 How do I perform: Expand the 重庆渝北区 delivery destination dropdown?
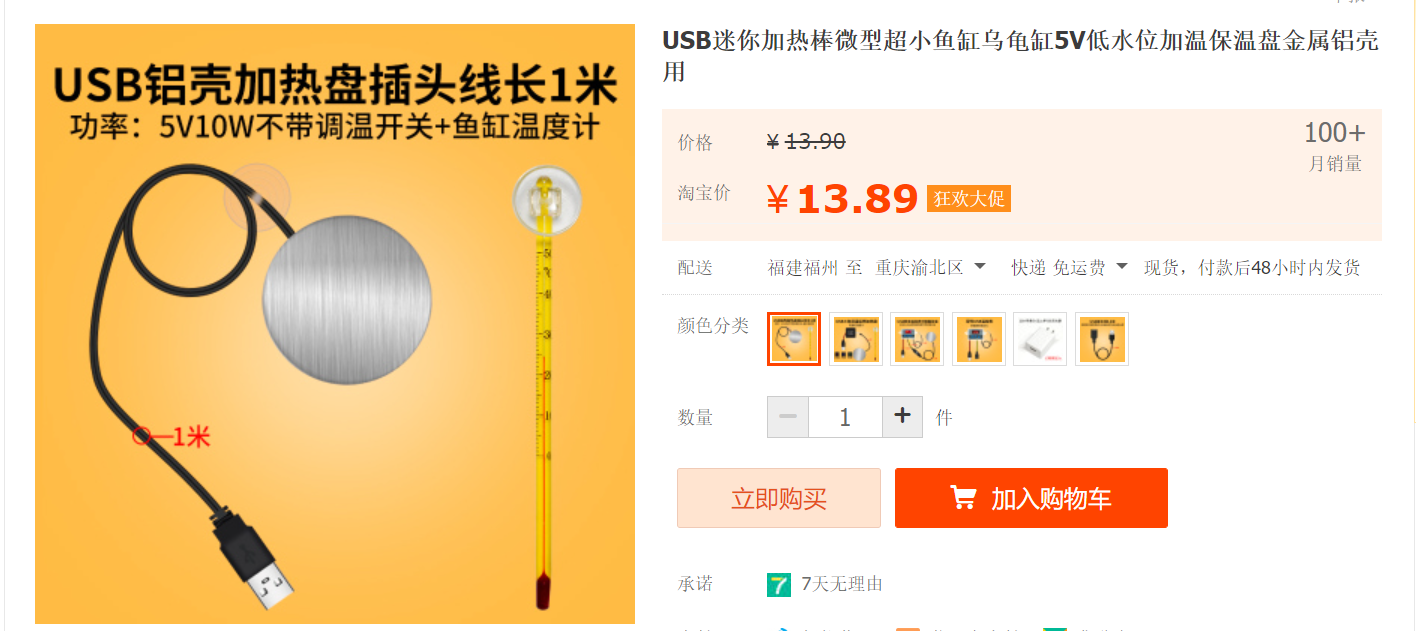point(931,267)
